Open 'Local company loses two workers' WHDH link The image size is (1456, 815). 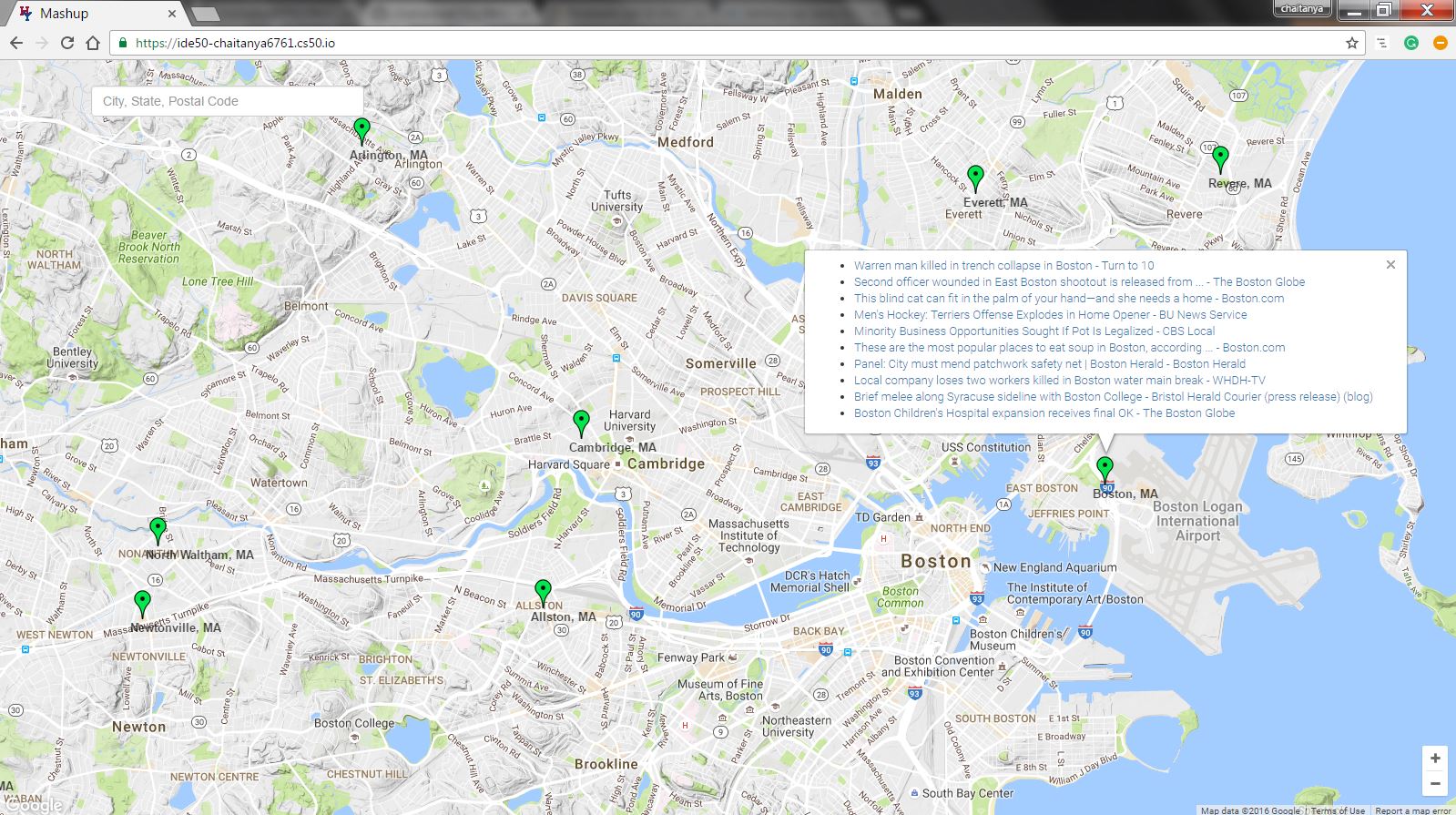[1059, 381]
